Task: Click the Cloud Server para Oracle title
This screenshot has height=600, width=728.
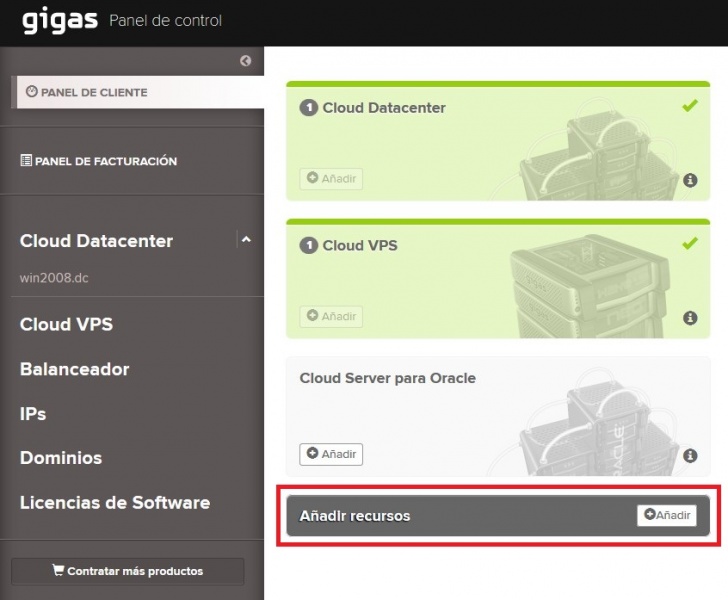Action: point(388,378)
